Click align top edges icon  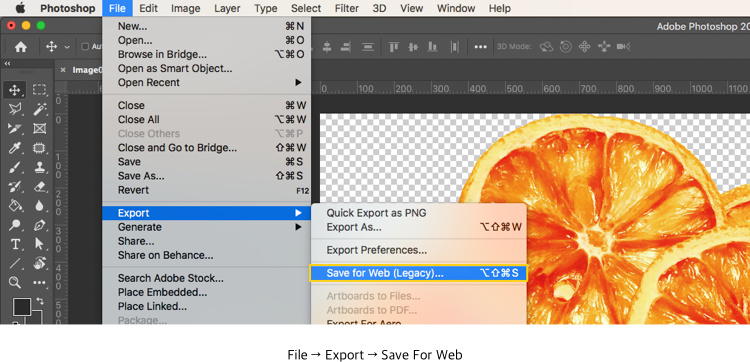(x=394, y=46)
